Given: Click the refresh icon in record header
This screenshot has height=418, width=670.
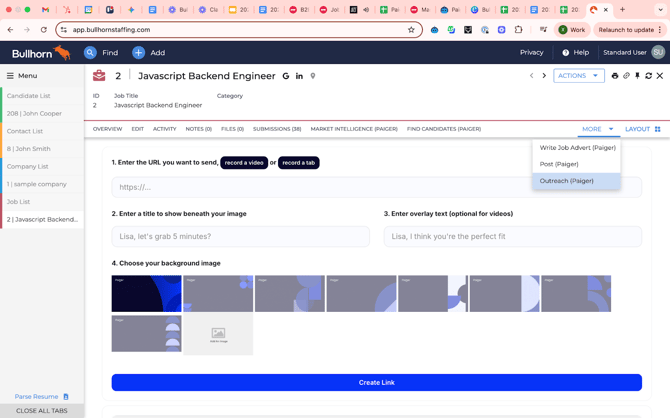Looking at the screenshot, I should click(648, 76).
